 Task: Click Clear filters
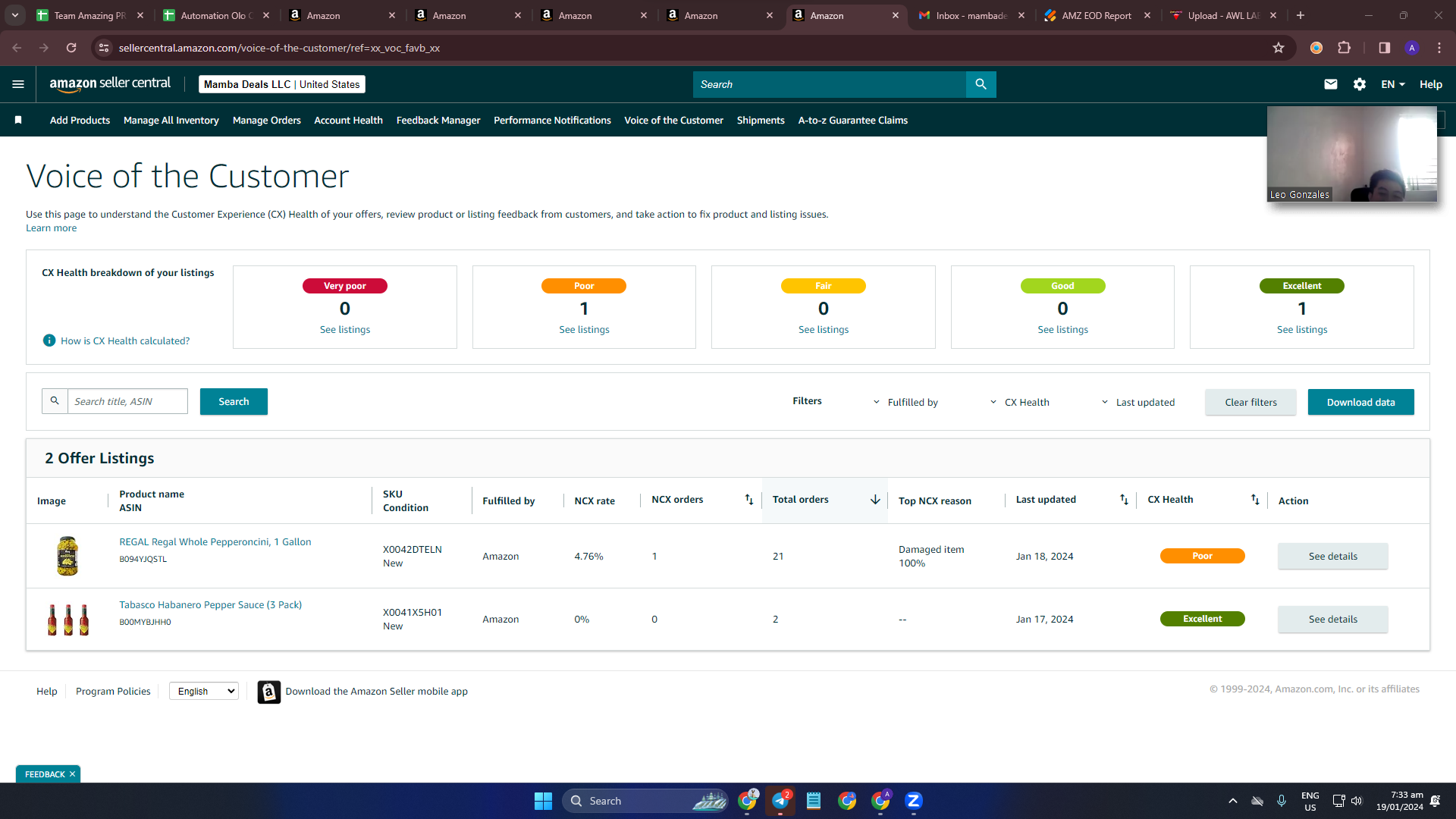(x=1250, y=402)
